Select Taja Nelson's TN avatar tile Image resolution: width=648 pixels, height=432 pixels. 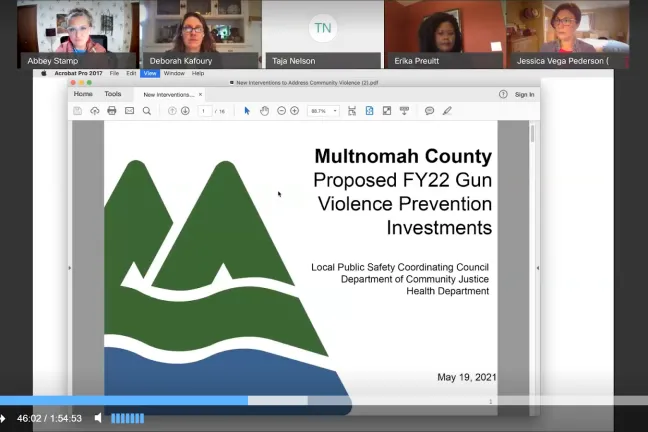tap(323, 34)
